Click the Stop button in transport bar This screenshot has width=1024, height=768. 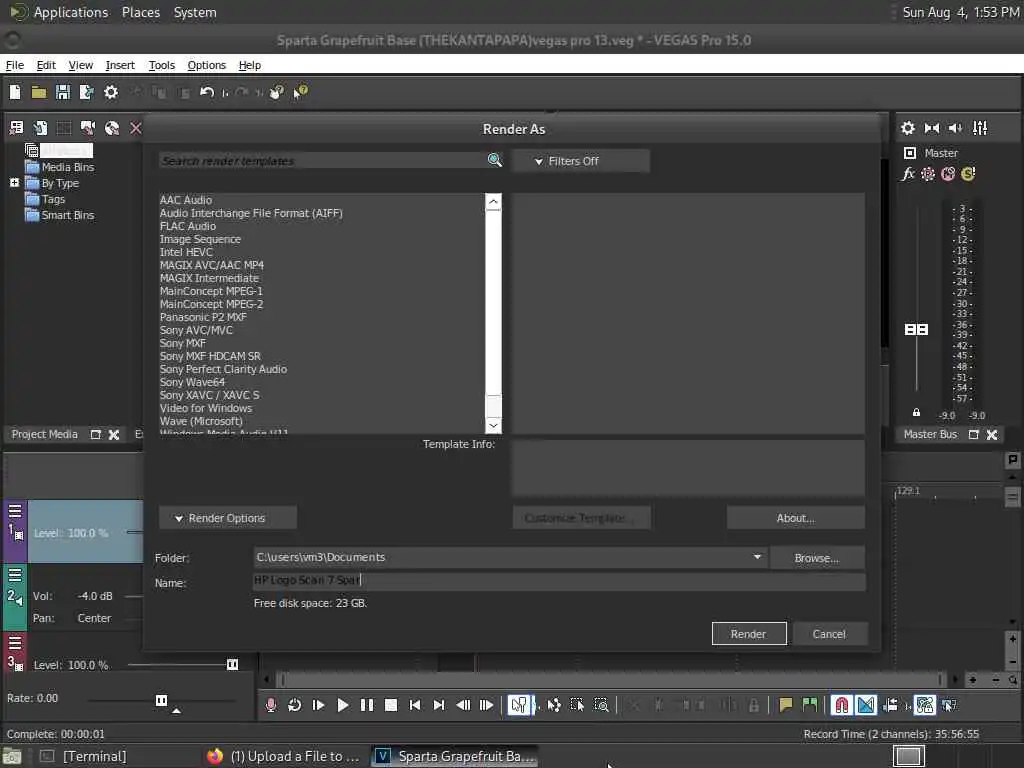point(391,705)
